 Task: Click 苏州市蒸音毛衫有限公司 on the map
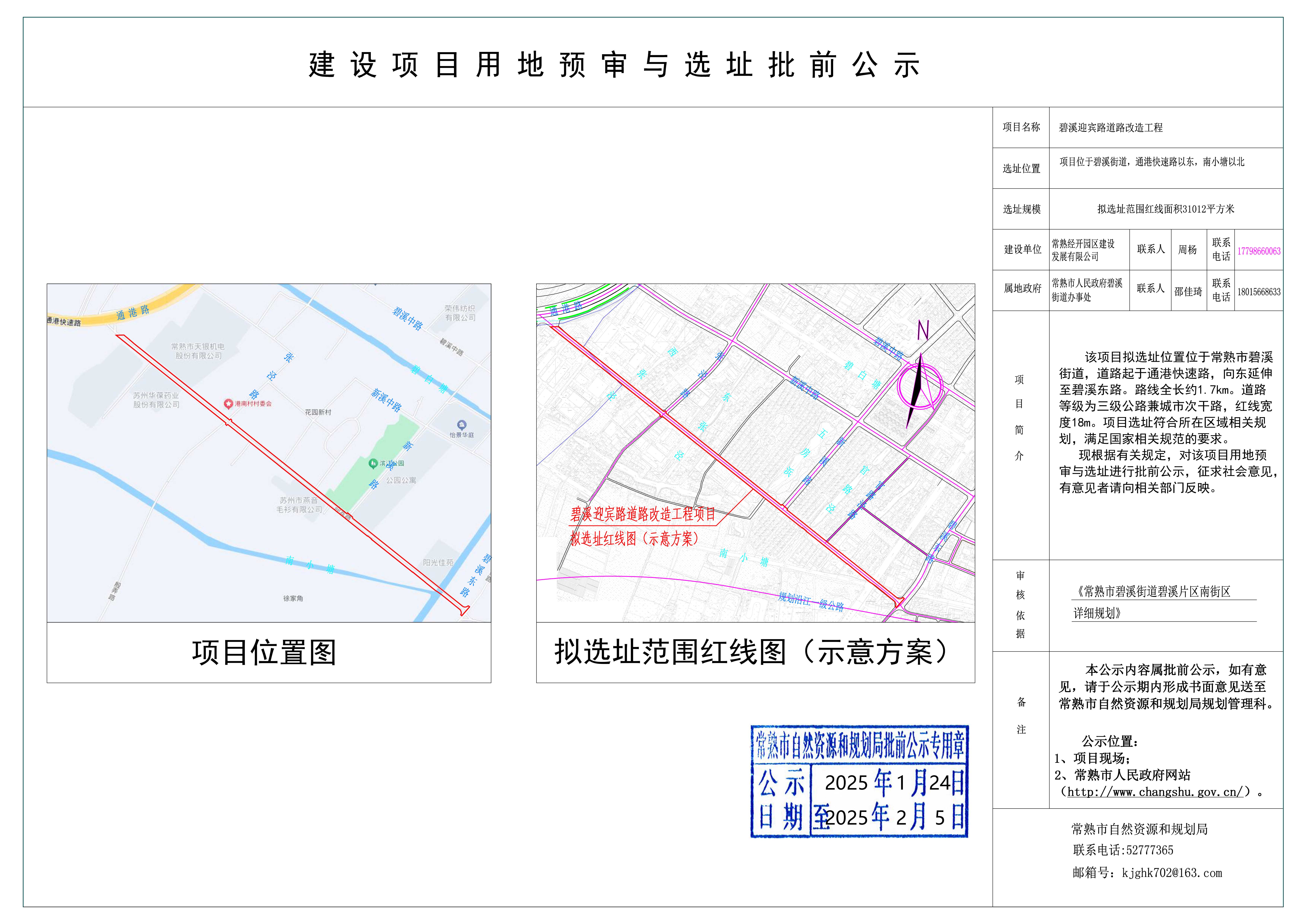click(x=300, y=505)
